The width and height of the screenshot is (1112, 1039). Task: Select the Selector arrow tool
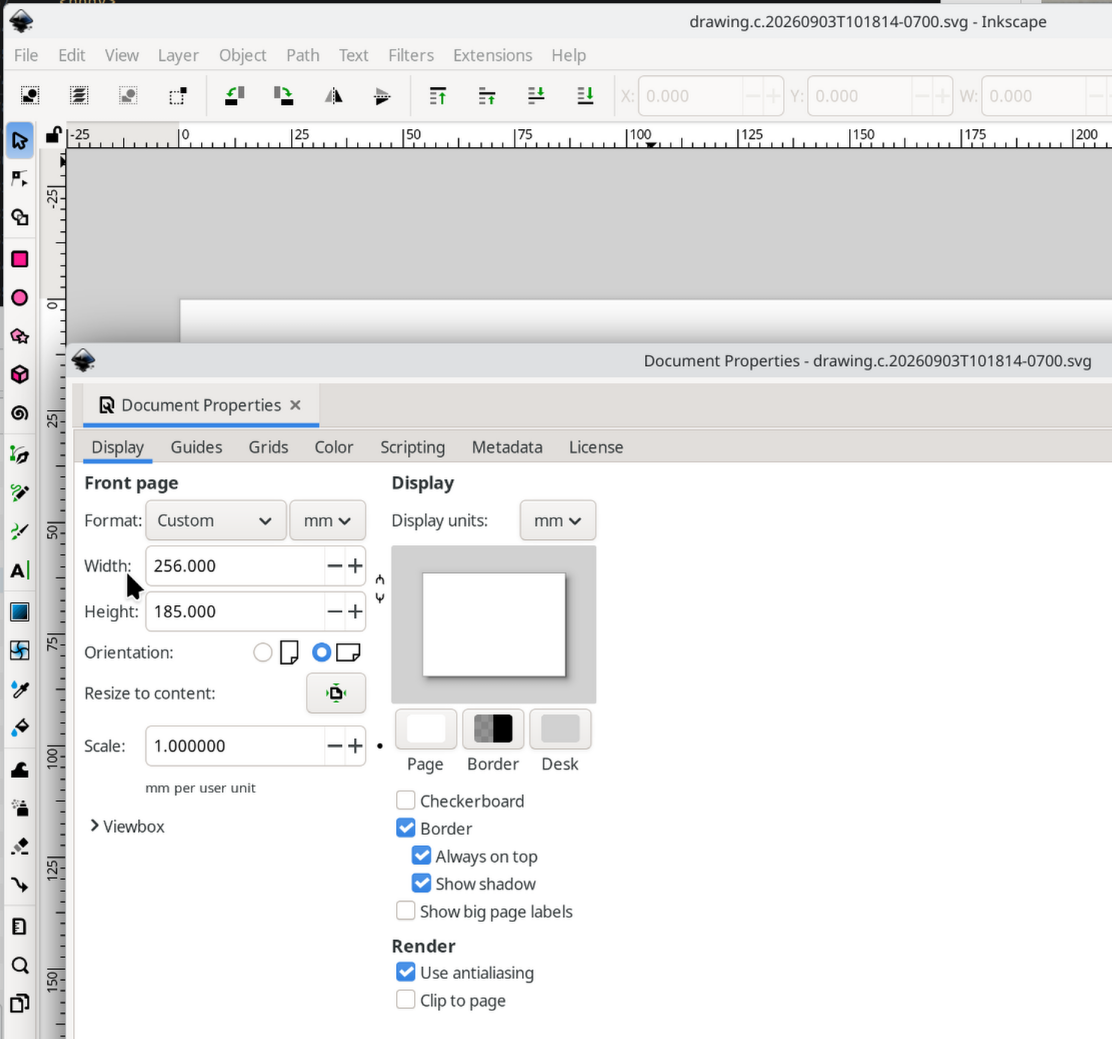[x=20, y=140]
